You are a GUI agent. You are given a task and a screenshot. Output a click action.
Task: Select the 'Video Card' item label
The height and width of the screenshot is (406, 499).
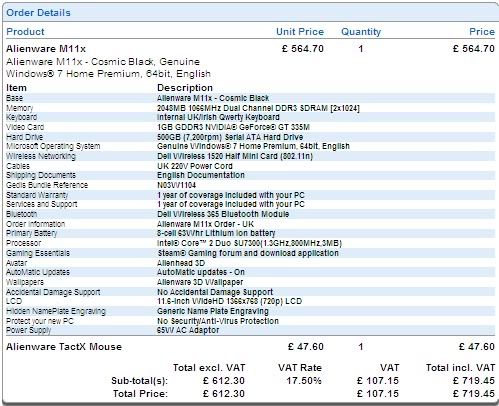click(25, 127)
